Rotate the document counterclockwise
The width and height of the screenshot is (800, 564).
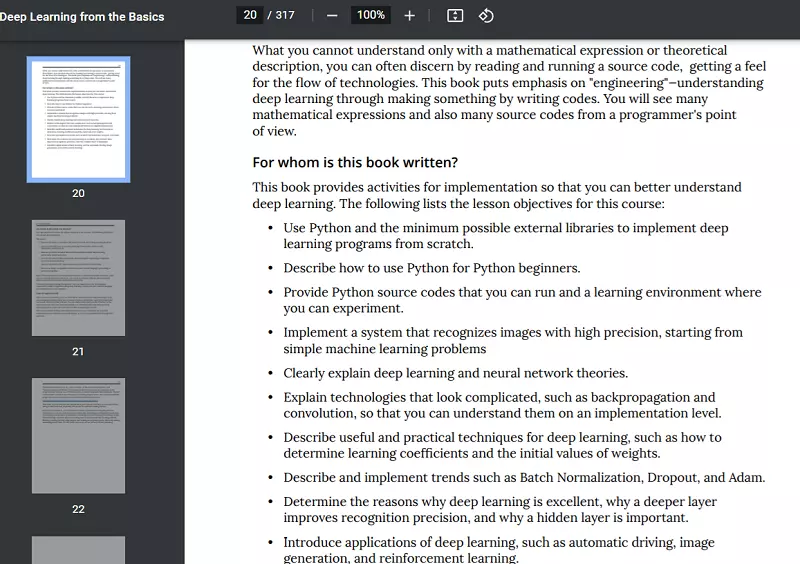[x=486, y=15]
